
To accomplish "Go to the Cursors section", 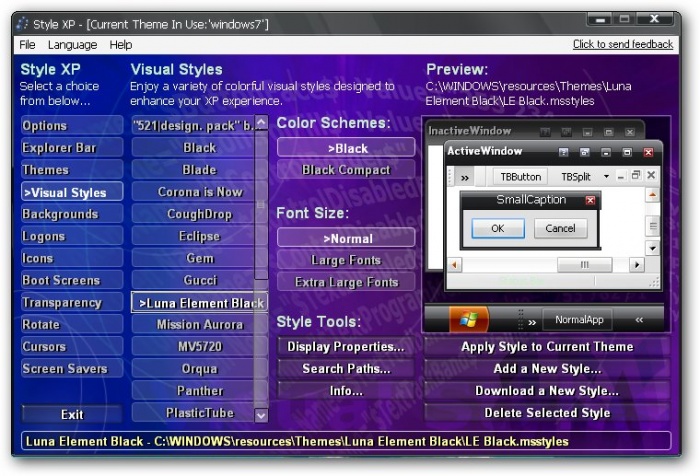I will pos(72,347).
